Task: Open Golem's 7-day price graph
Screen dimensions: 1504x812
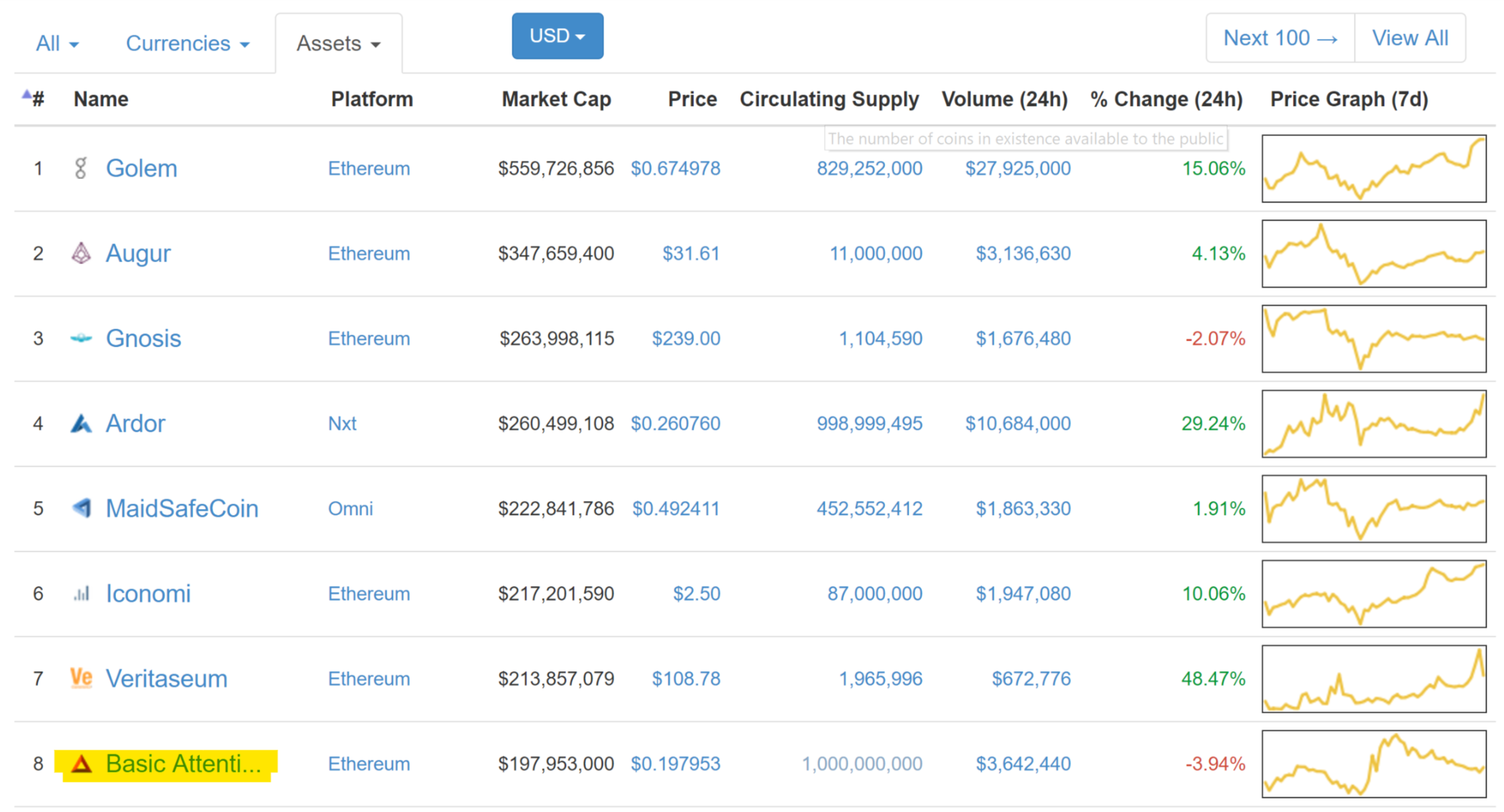Action: pyautogui.click(x=1373, y=168)
